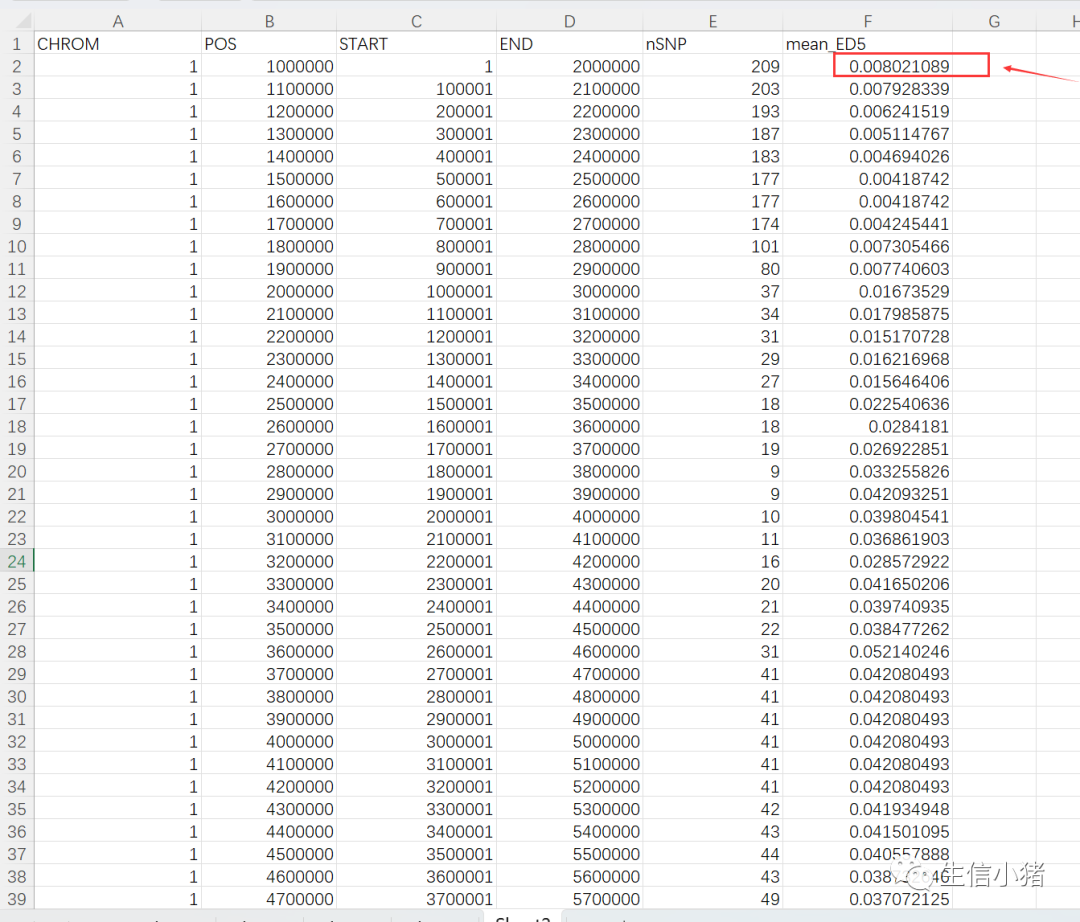Screen dimensions: 1080x922
Task: Select END cell with value 4200000
Action: pyautogui.click(x=570, y=562)
